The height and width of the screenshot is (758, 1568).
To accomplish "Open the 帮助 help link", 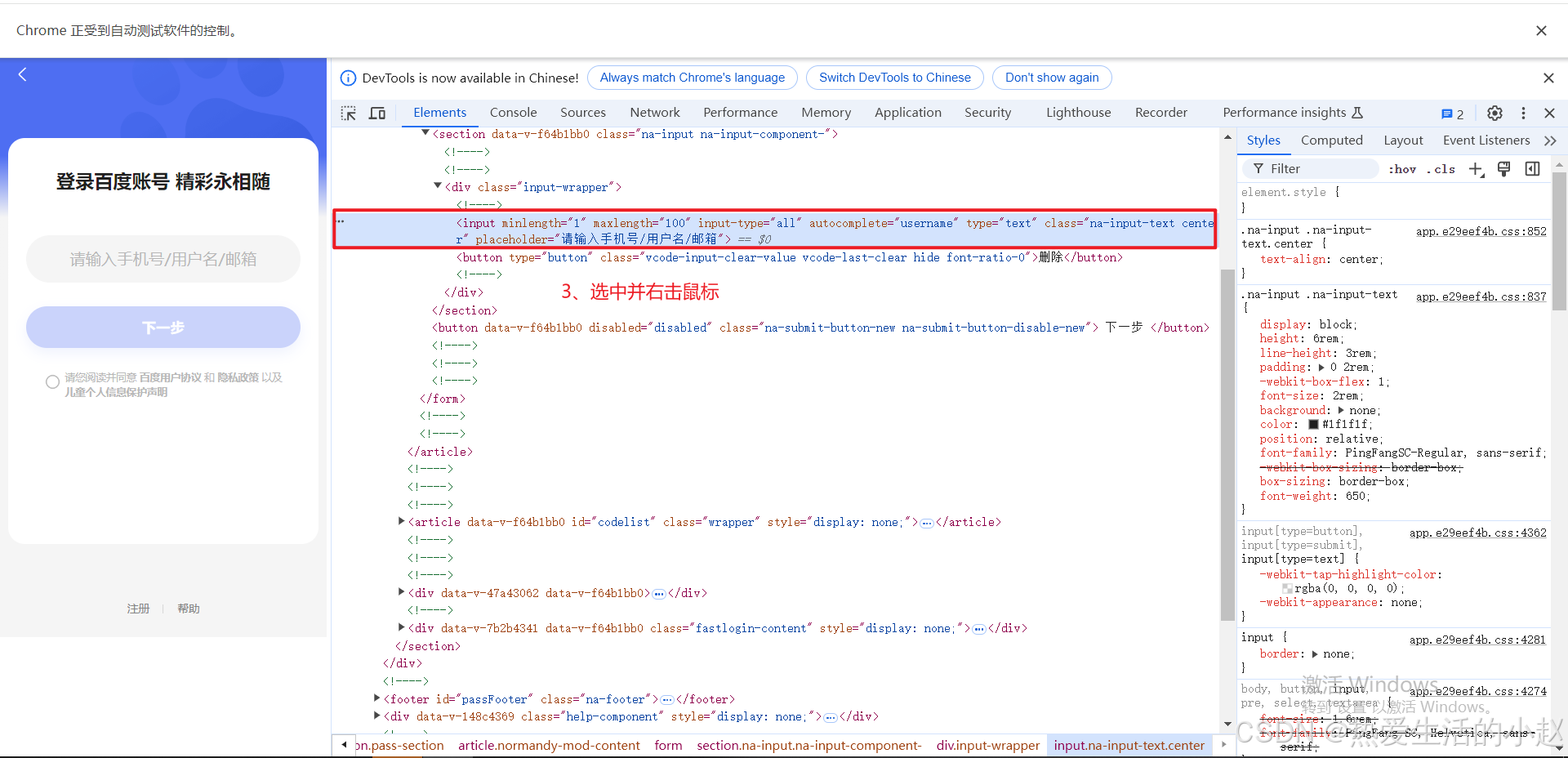I will coord(189,609).
